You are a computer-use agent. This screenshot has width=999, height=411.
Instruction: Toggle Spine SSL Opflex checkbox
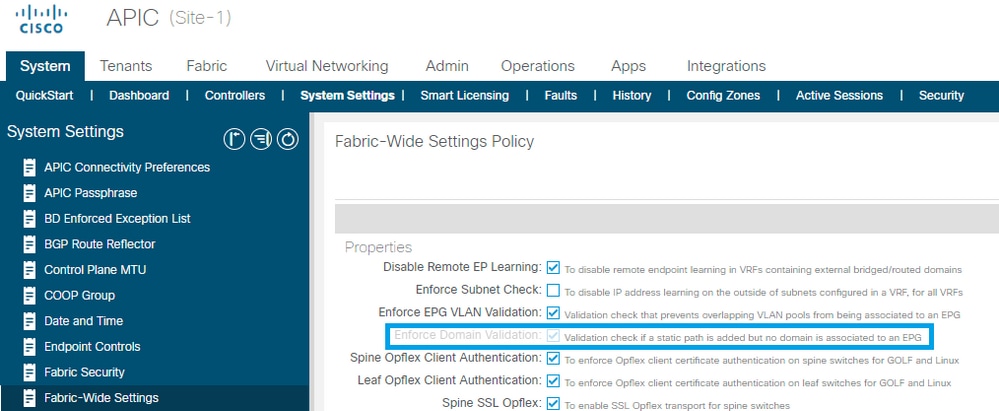click(553, 404)
